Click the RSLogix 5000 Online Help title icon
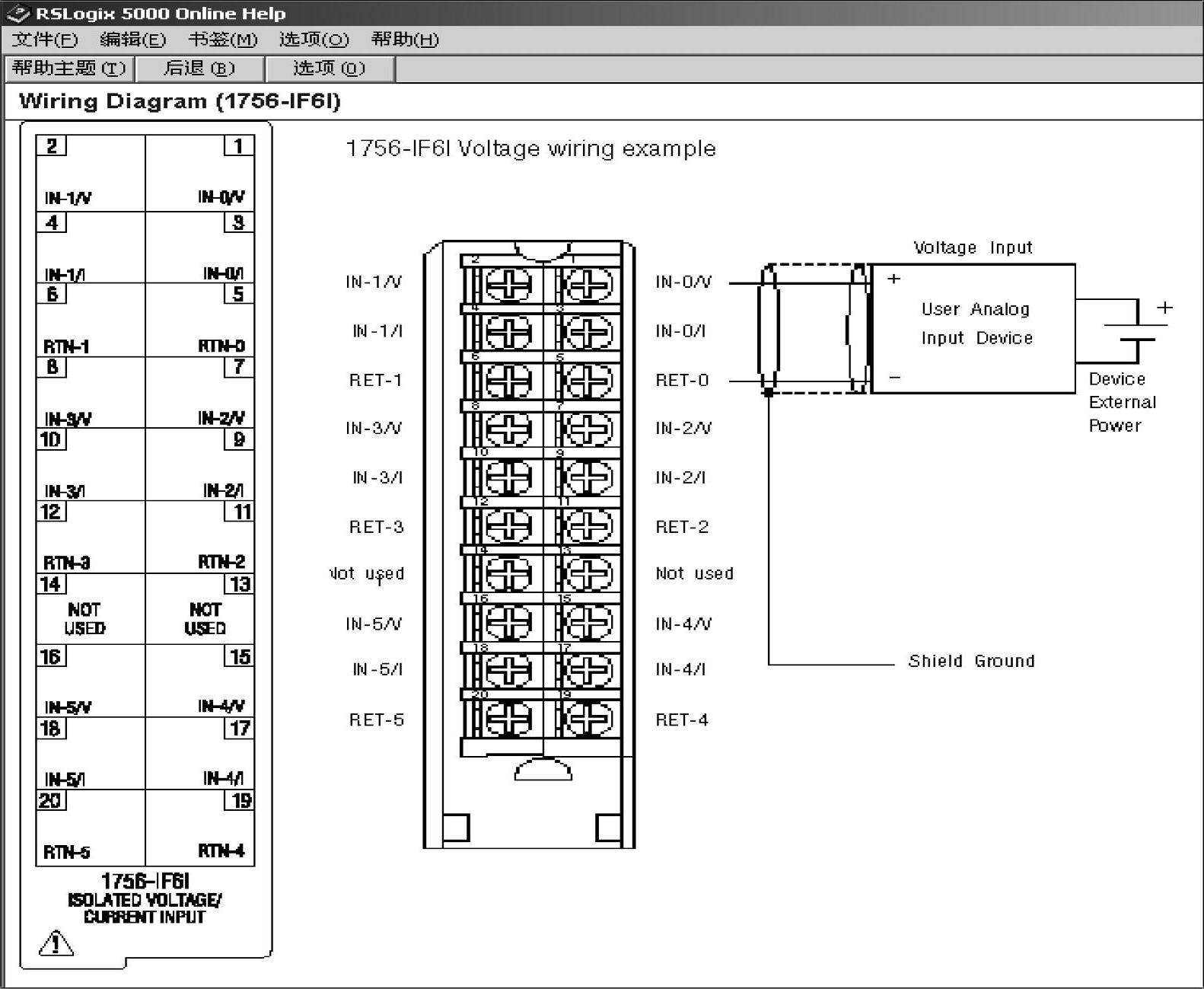Image resolution: width=1204 pixels, height=989 pixels. 18,14
